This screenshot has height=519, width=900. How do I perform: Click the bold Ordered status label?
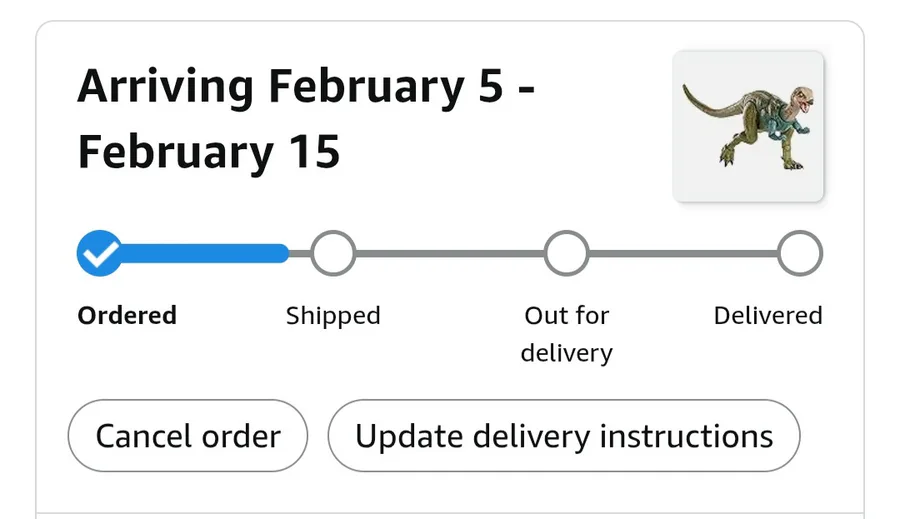(x=127, y=316)
